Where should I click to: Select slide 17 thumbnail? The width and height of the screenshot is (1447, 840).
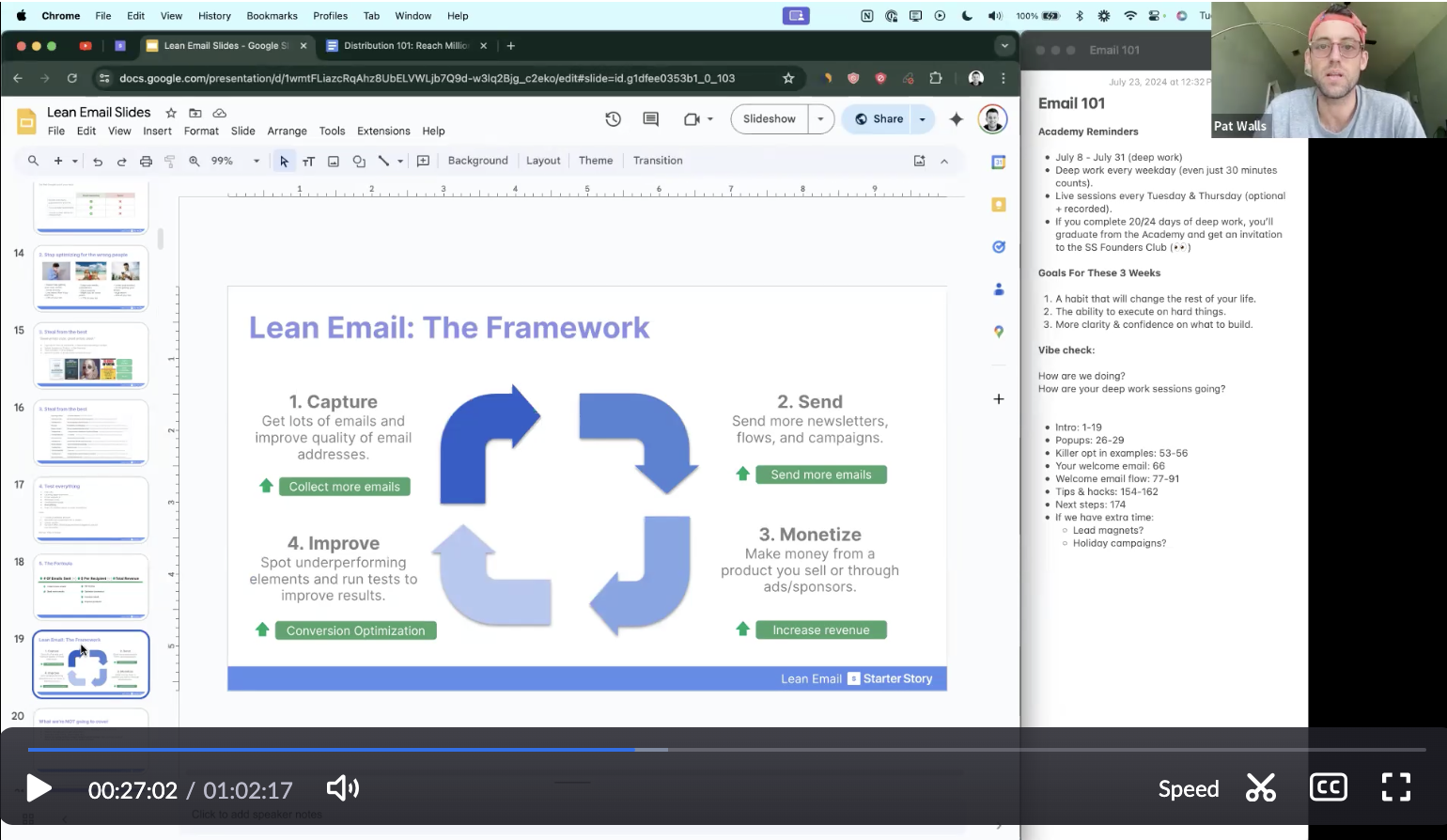(91, 510)
